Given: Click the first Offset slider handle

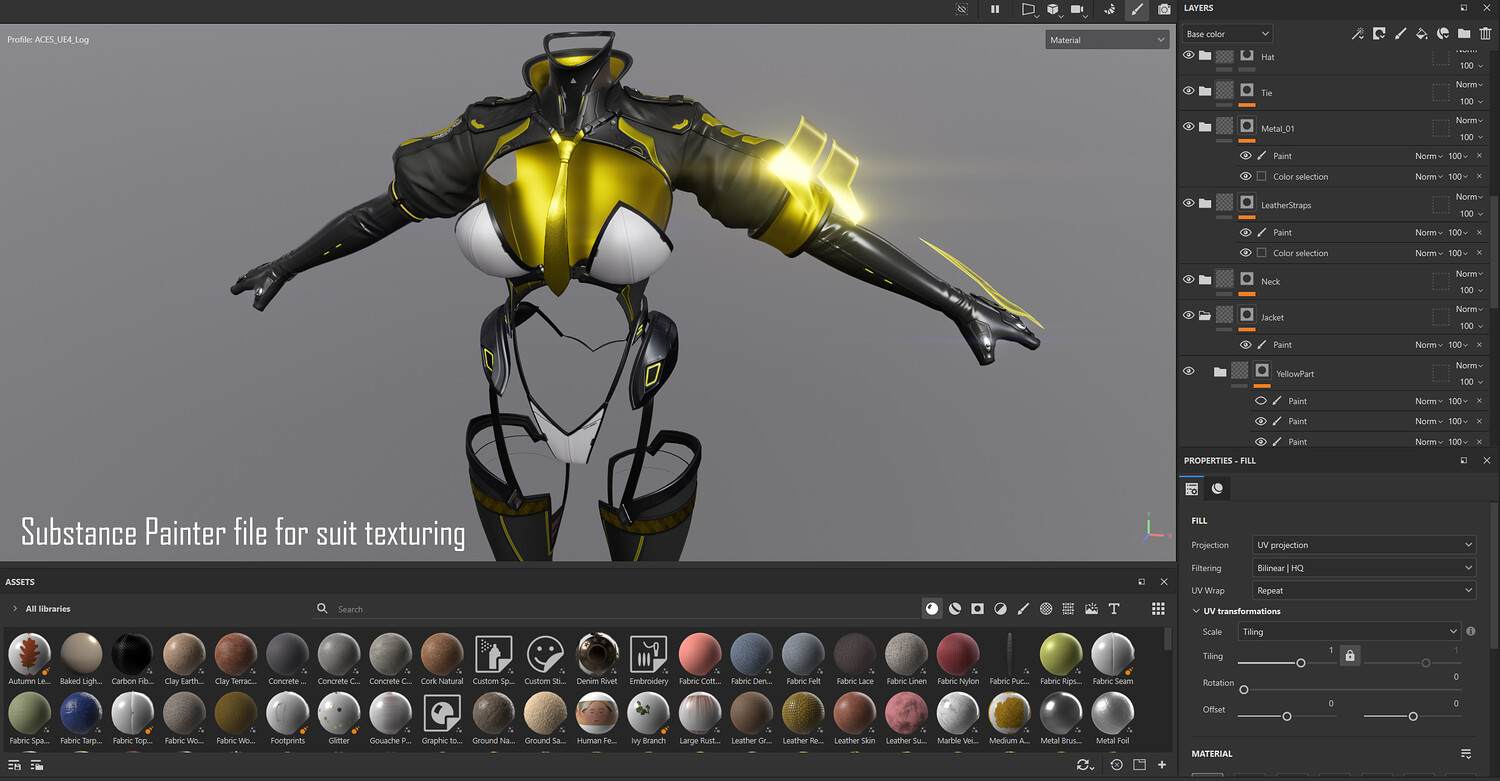Looking at the screenshot, I should (x=1287, y=716).
